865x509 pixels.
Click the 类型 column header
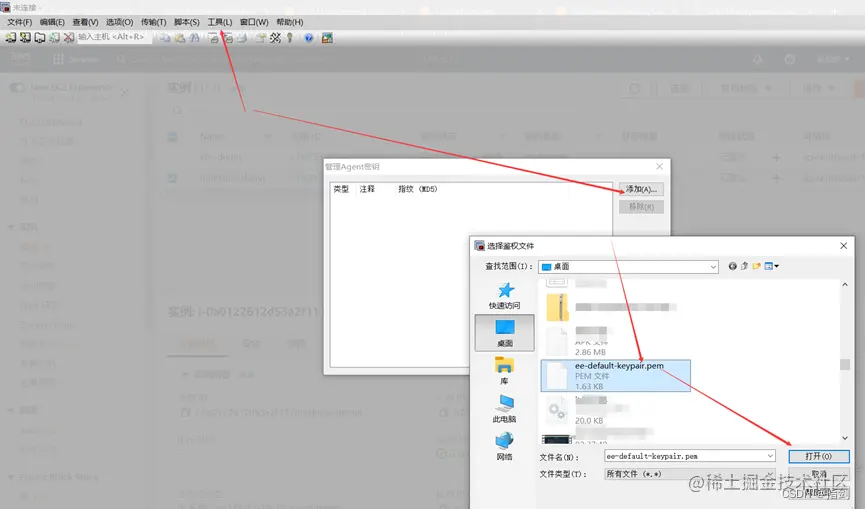341,189
